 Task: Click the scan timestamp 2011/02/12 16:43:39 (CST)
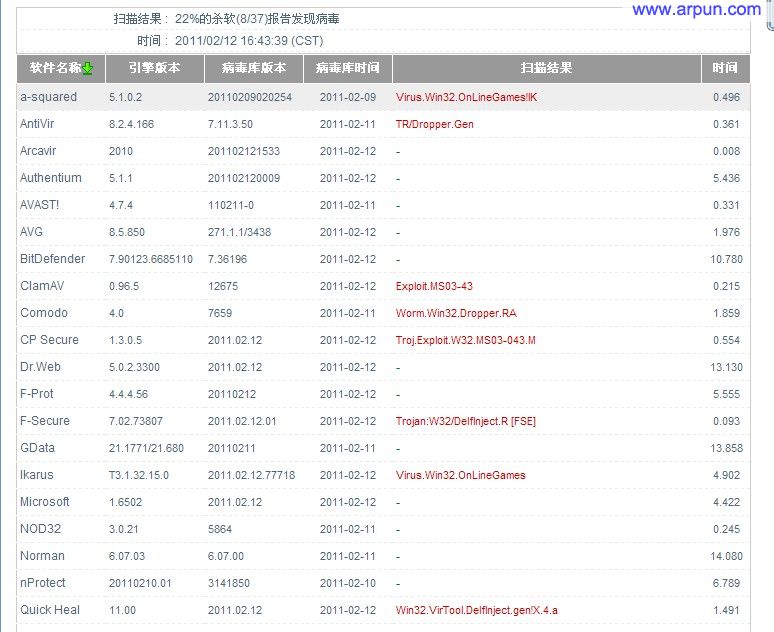pos(249,40)
